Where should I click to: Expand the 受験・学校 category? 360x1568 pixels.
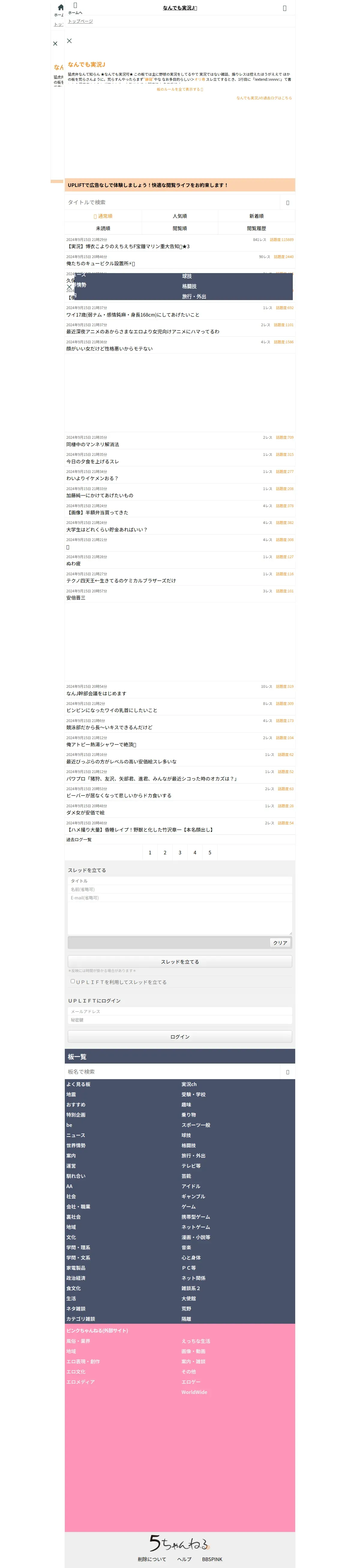[193, 1094]
